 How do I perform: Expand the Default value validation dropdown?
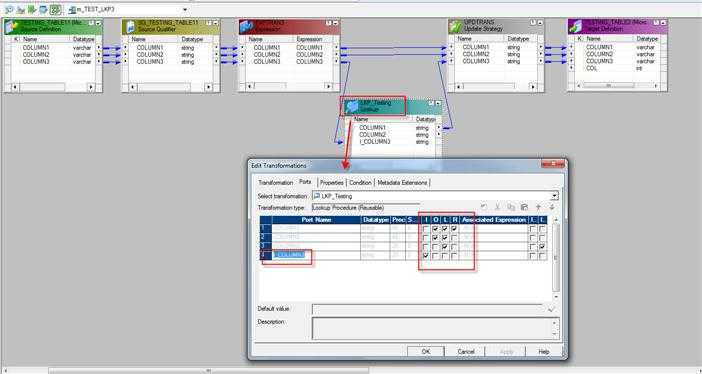coord(551,310)
